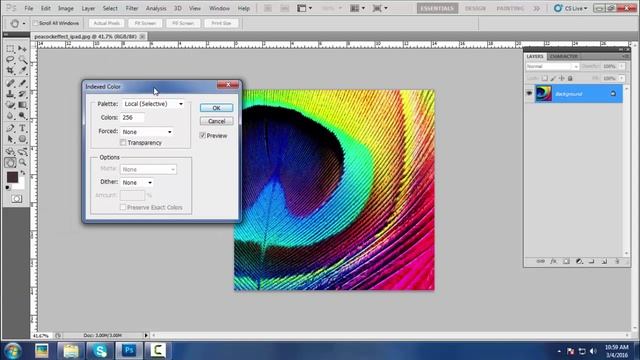
Task: Select the Zoom tool in toolbox
Action: point(22,162)
